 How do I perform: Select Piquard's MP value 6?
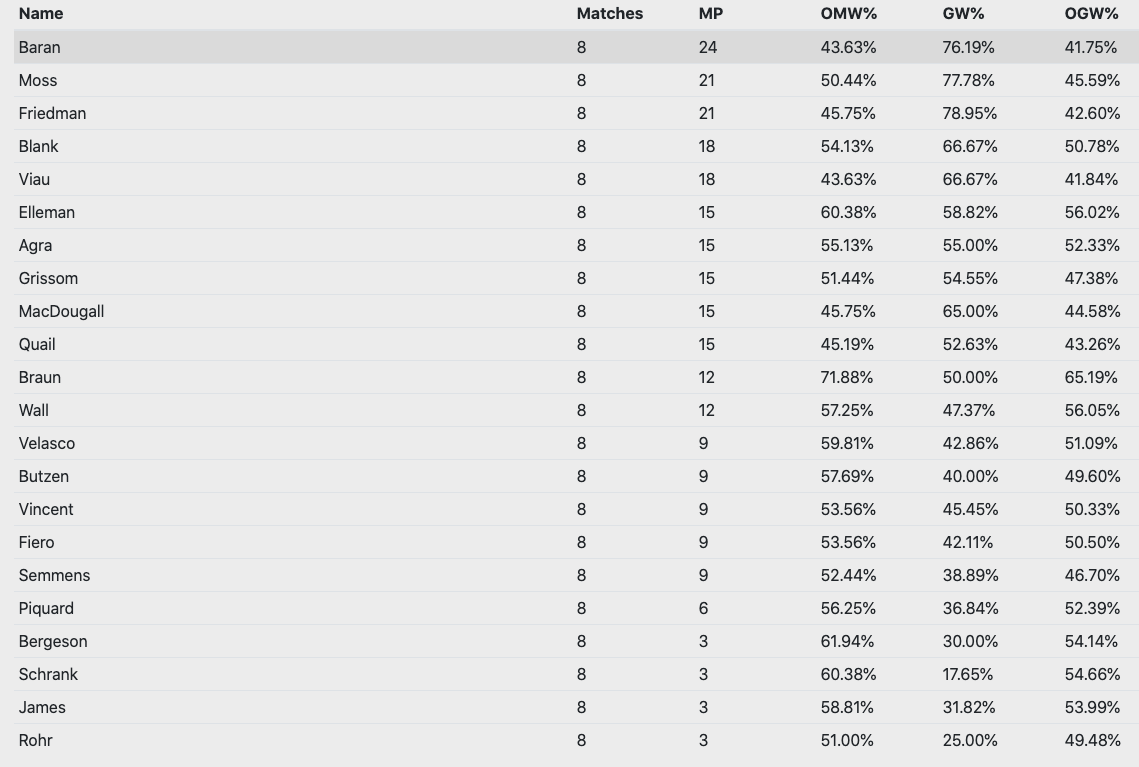(703, 609)
